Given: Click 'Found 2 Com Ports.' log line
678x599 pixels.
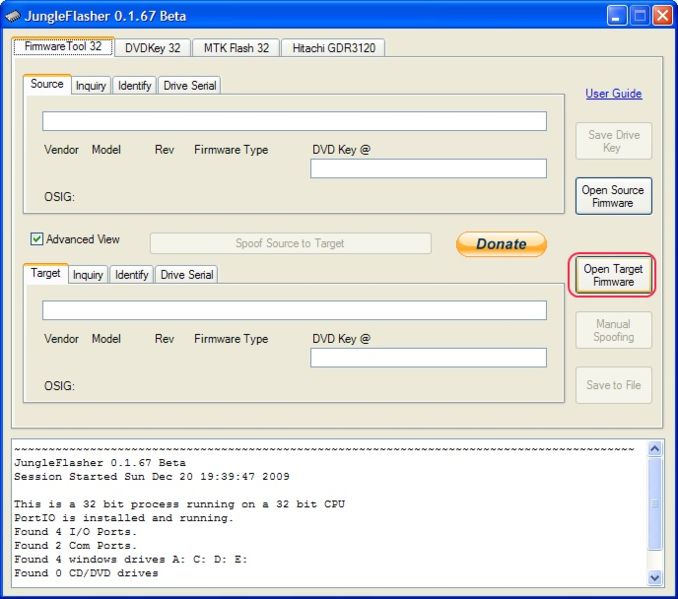Looking at the screenshot, I should click(75, 545).
